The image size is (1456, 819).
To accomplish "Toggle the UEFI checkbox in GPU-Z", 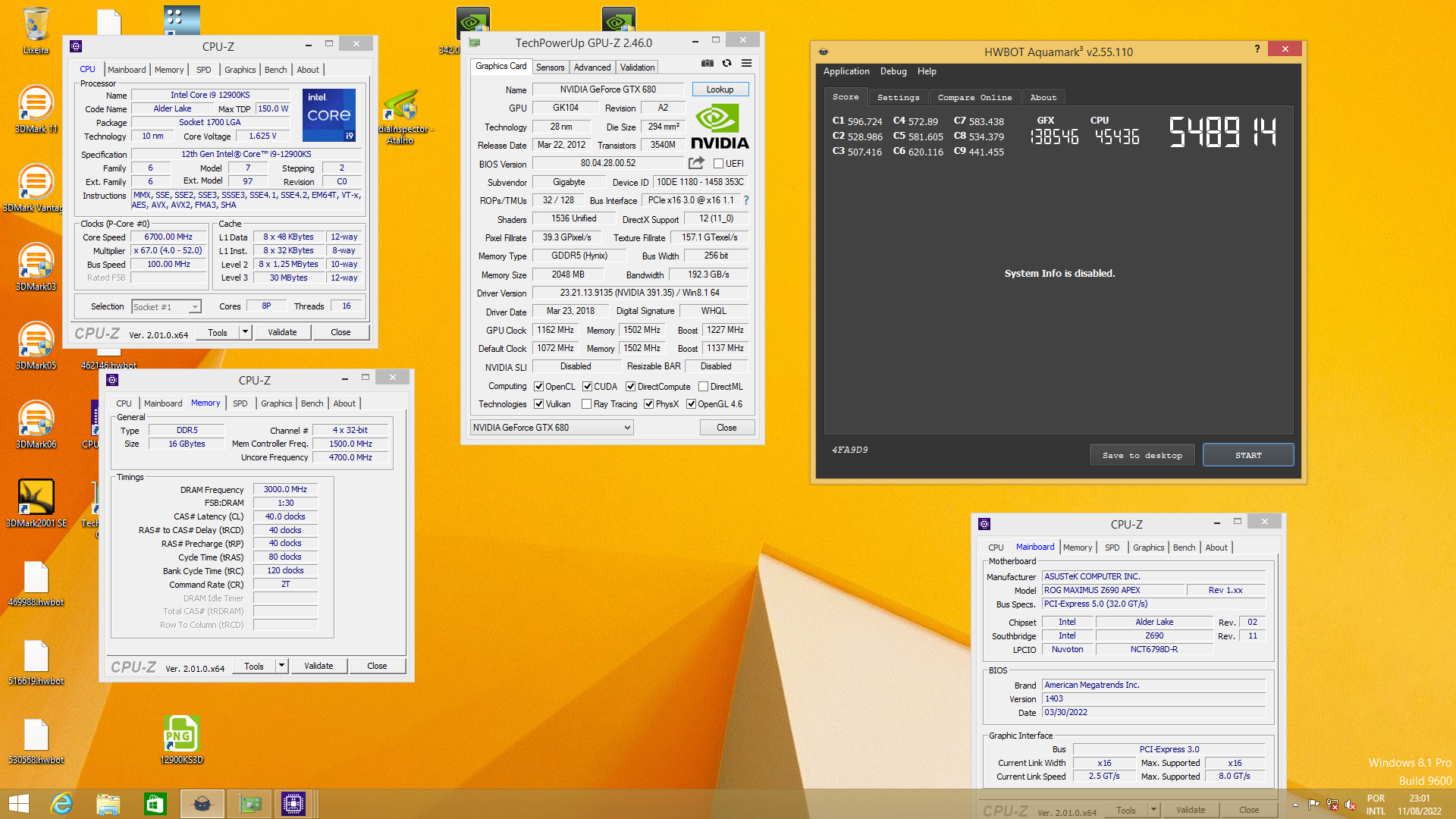I will 718,164.
